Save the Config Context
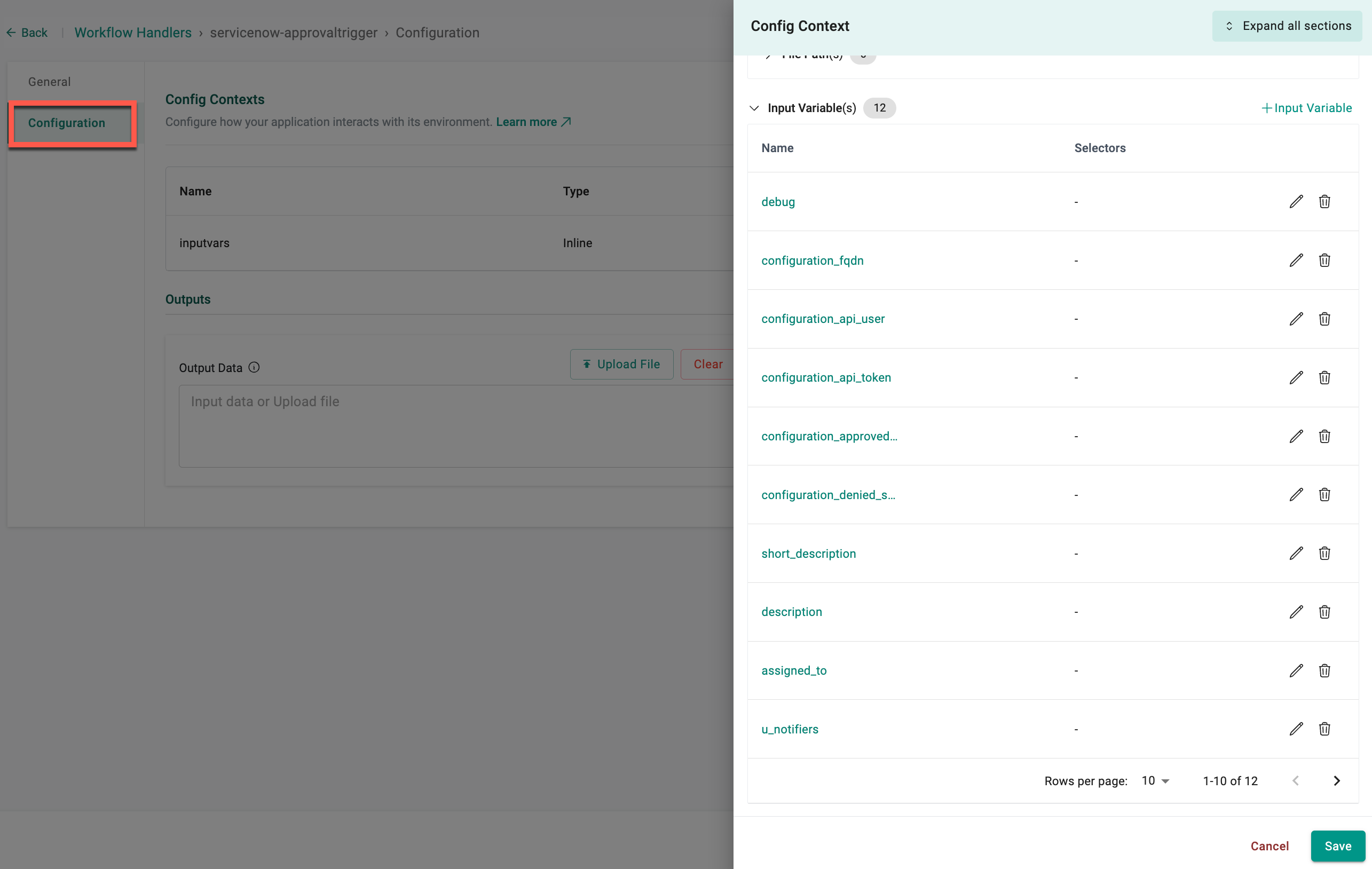Screen dimensions: 1372x869 [1337, 846]
